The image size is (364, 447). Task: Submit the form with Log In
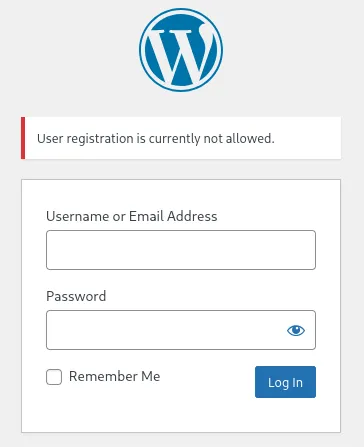coord(285,382)
